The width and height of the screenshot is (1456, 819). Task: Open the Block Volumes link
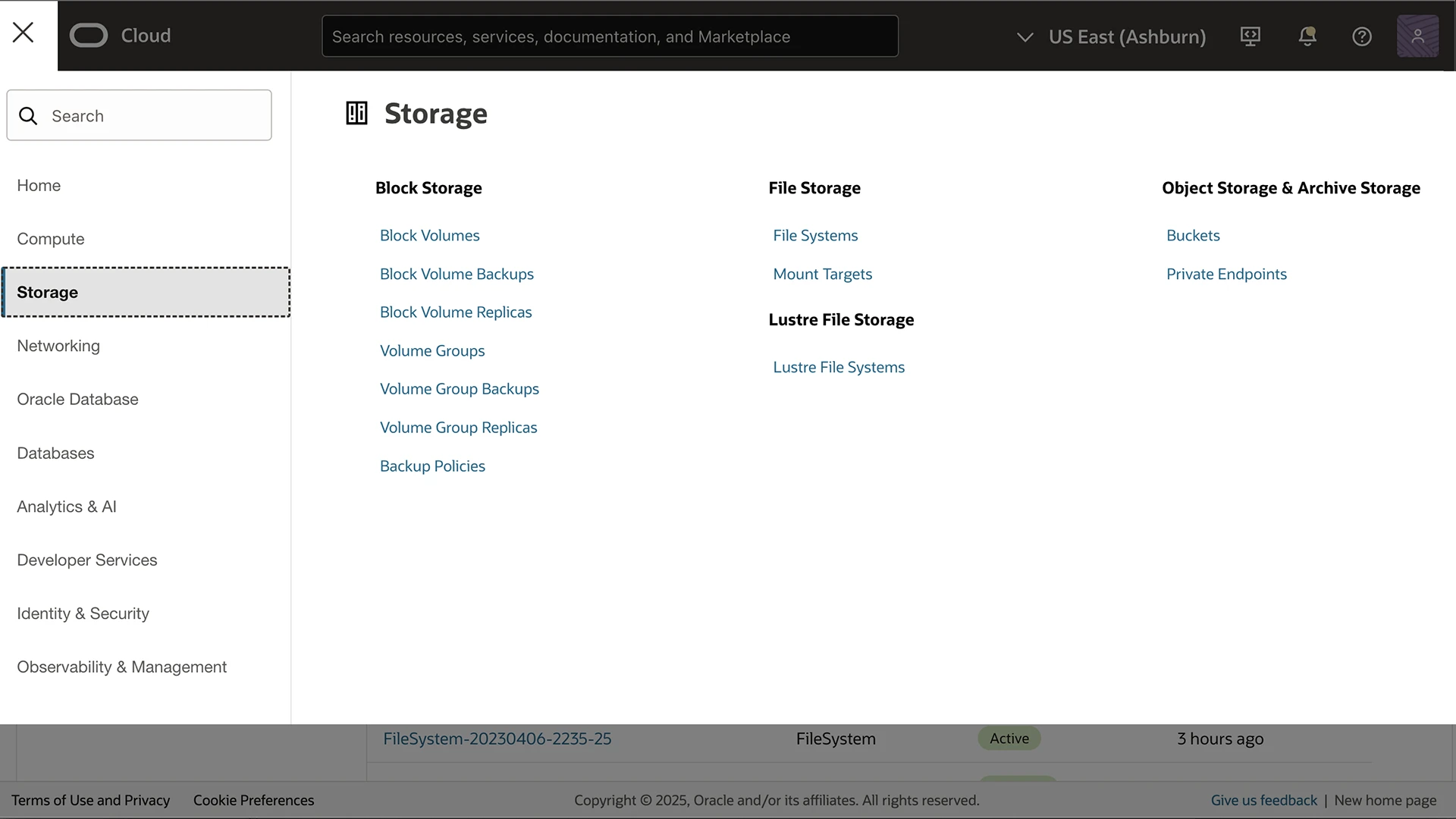tap(429, 236)
